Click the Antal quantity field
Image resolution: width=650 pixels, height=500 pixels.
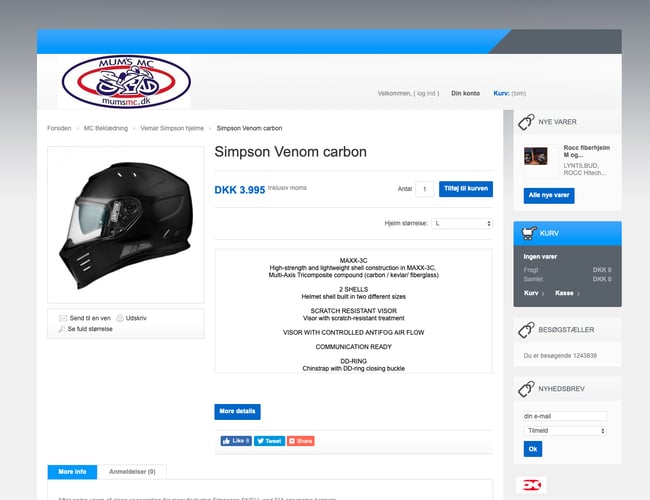point(424,189)
